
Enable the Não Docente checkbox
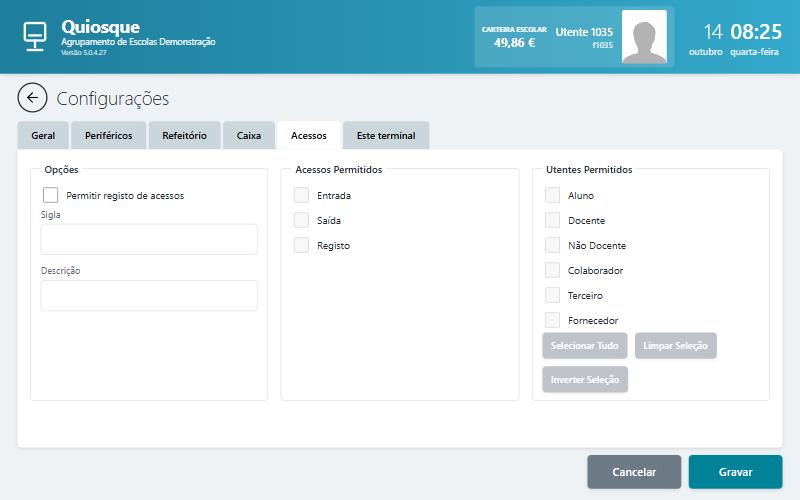point(552,245)
